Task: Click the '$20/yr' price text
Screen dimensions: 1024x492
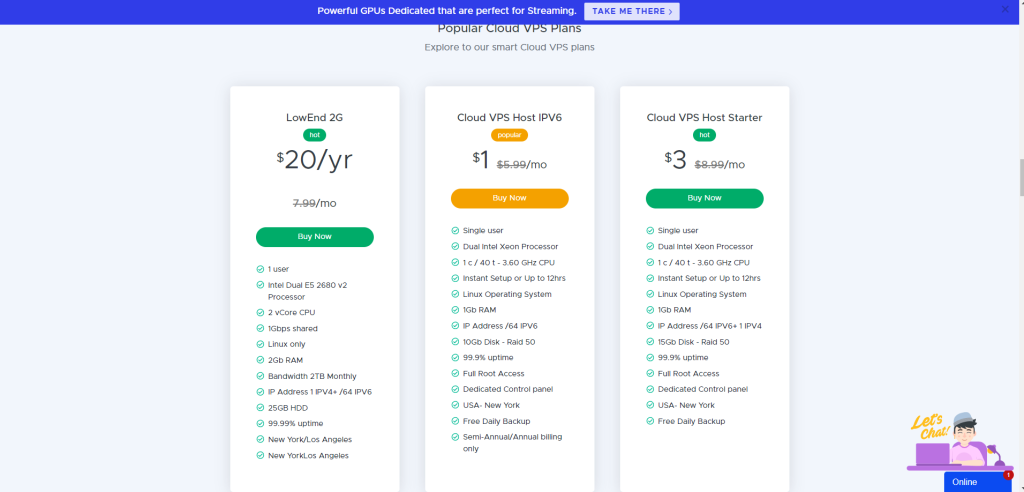Action: tap(314, 160)
